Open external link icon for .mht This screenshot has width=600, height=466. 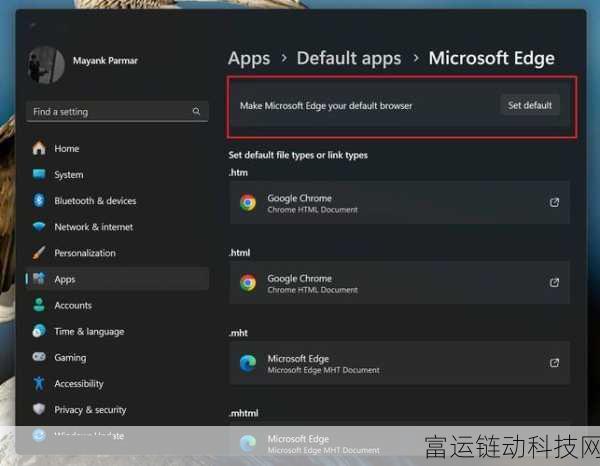[554, 363]
